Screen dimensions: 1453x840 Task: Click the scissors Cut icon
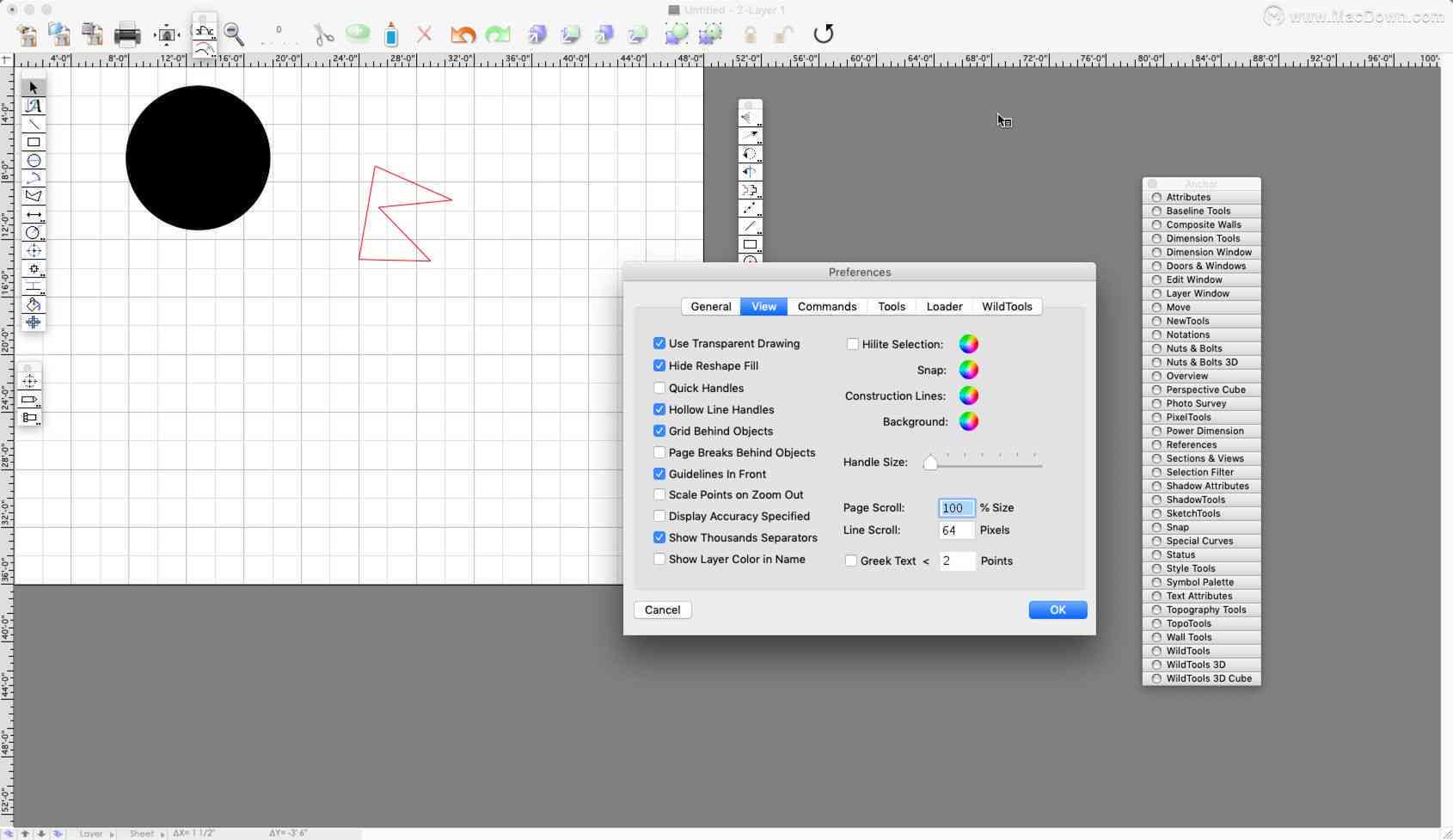coord(323,34)
